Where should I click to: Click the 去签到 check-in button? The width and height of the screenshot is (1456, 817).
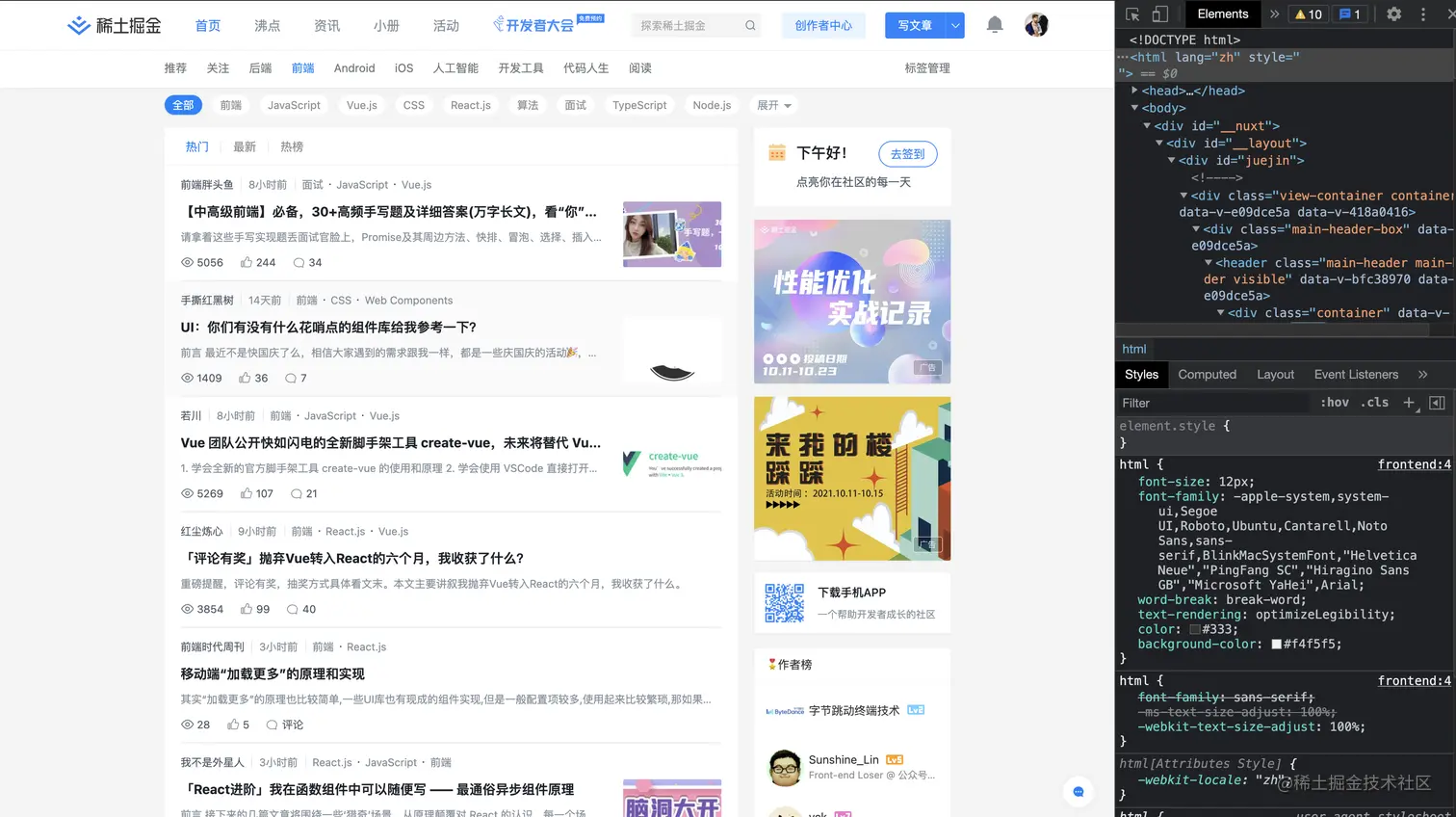pyautogui.click(x=907, y=153)
